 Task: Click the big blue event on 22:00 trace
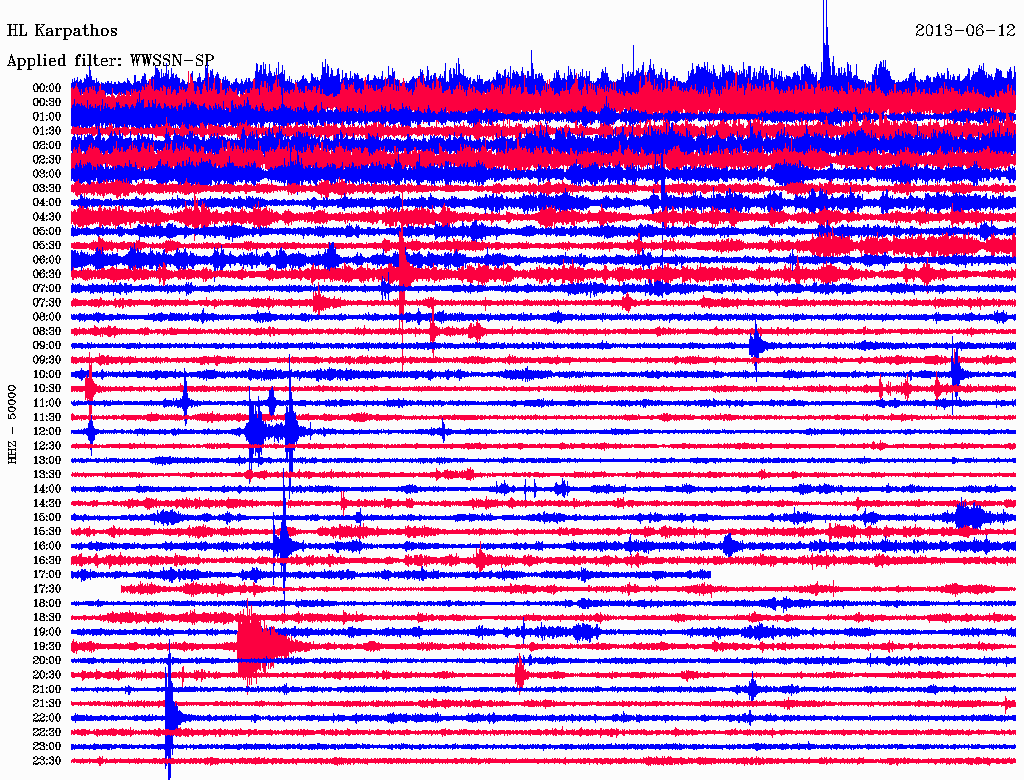tap(171, 717)
